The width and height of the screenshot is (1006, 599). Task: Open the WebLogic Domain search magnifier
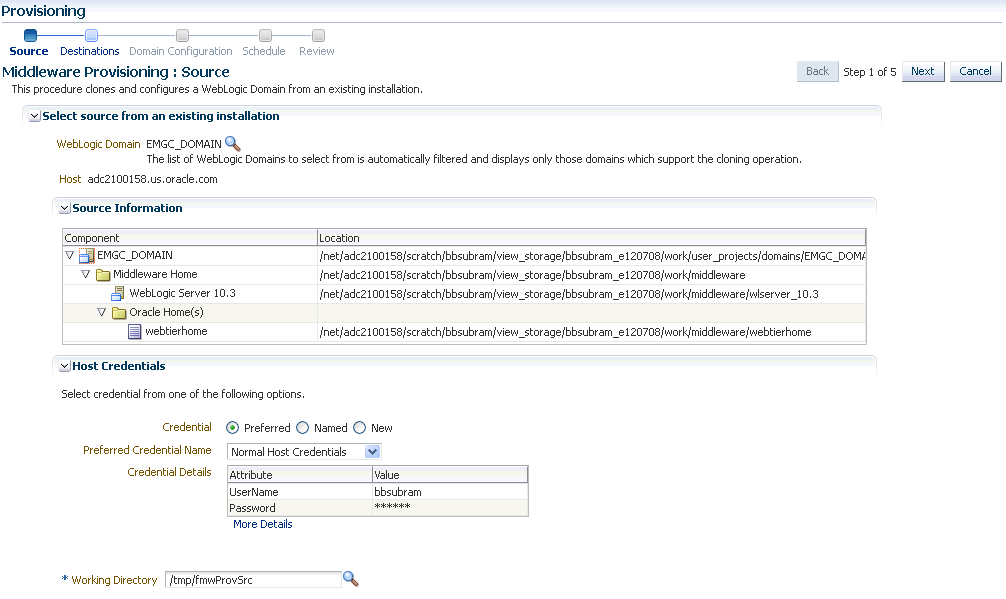pyautogui.click(x=233, y=144)
